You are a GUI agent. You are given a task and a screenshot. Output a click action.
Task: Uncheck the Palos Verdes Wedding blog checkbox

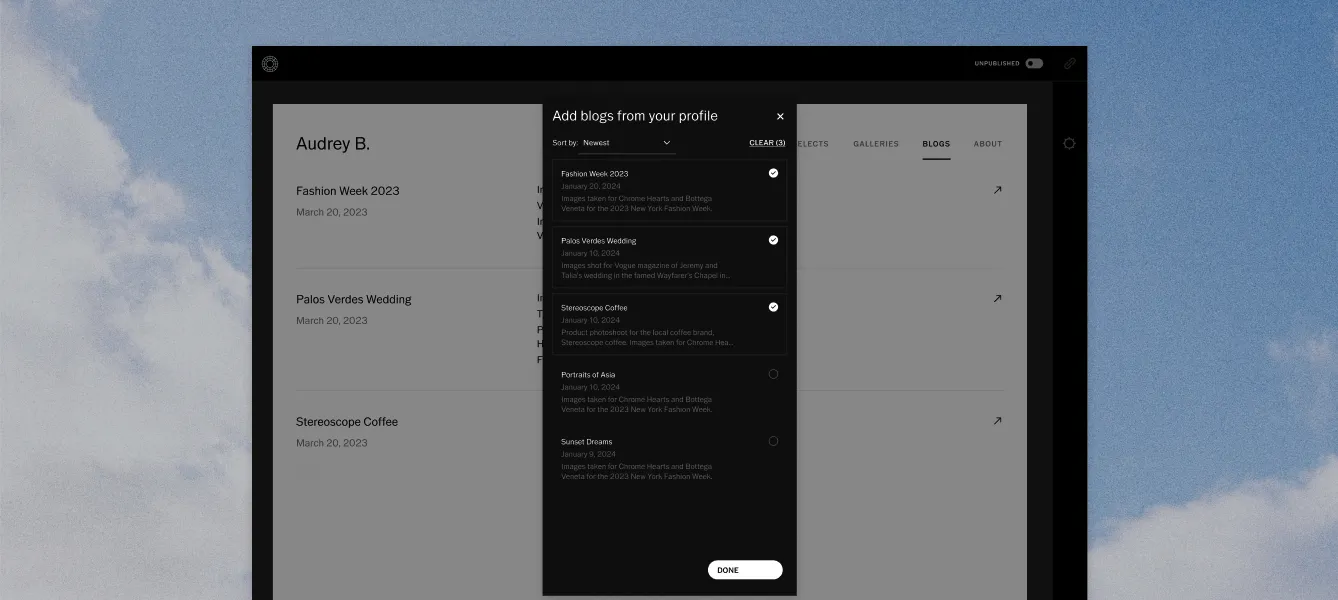coord(773,240)
